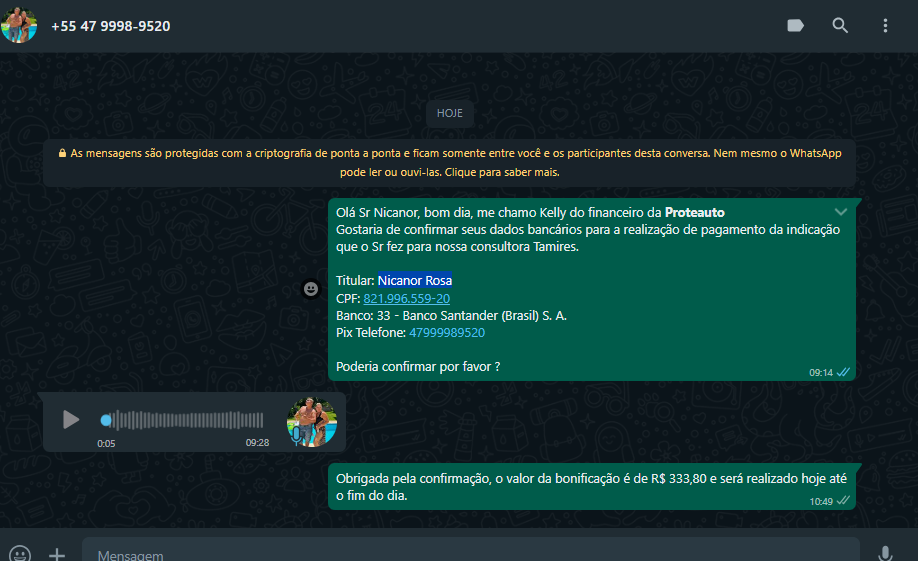Open the emoji picker in message bar

pyautogui.click(x=20, y=554)
